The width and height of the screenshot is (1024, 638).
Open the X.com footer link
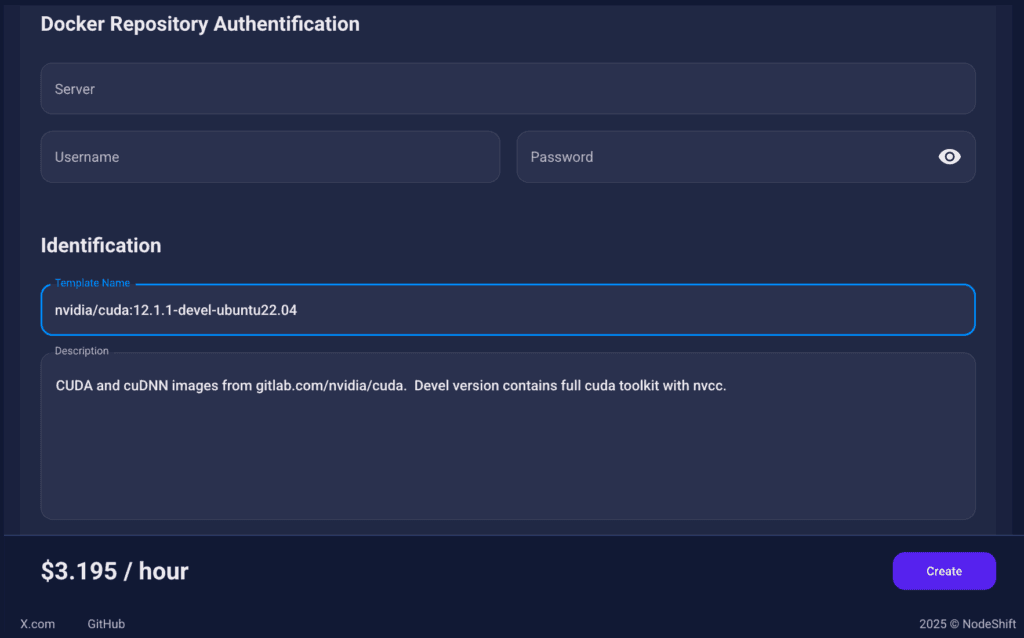pos(38,624)
